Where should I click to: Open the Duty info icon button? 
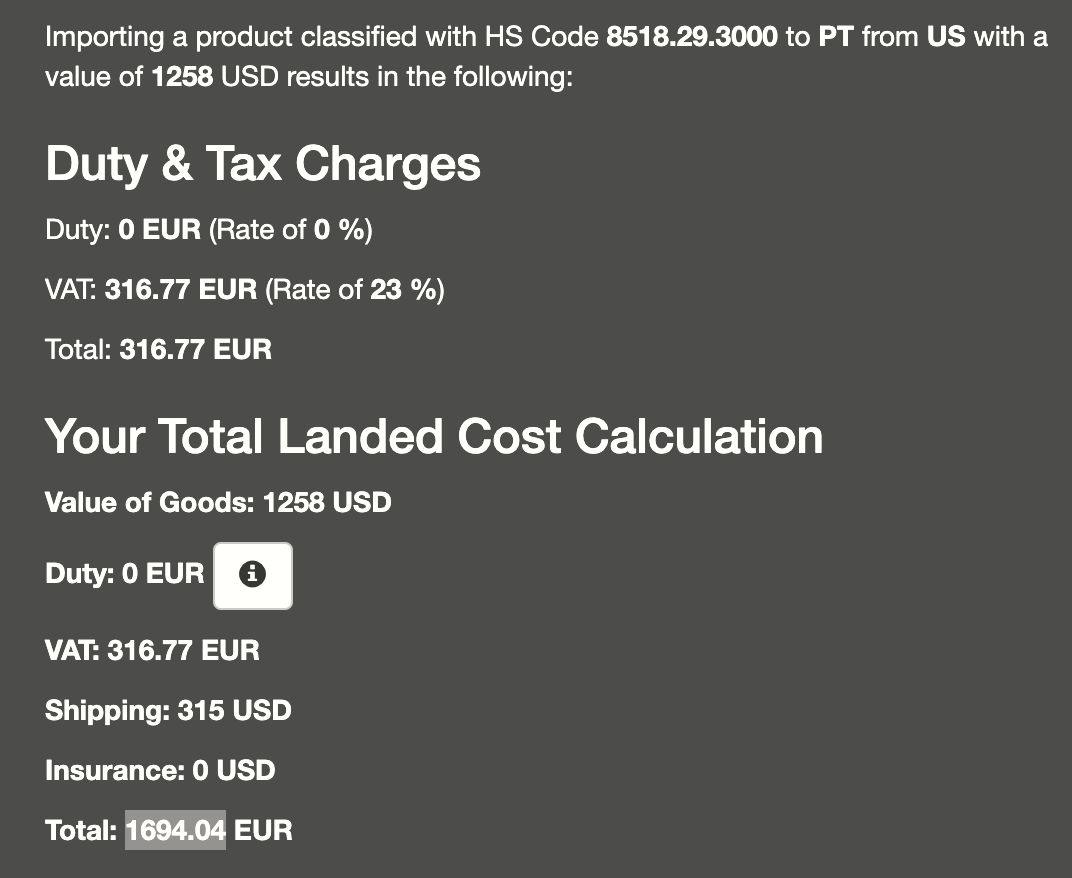coord(253,575)
